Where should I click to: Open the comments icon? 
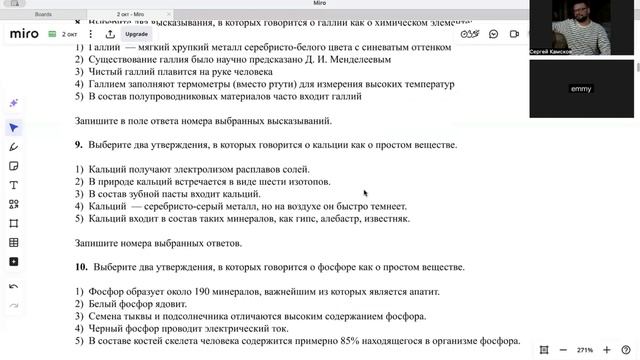[x=493, y=34]
